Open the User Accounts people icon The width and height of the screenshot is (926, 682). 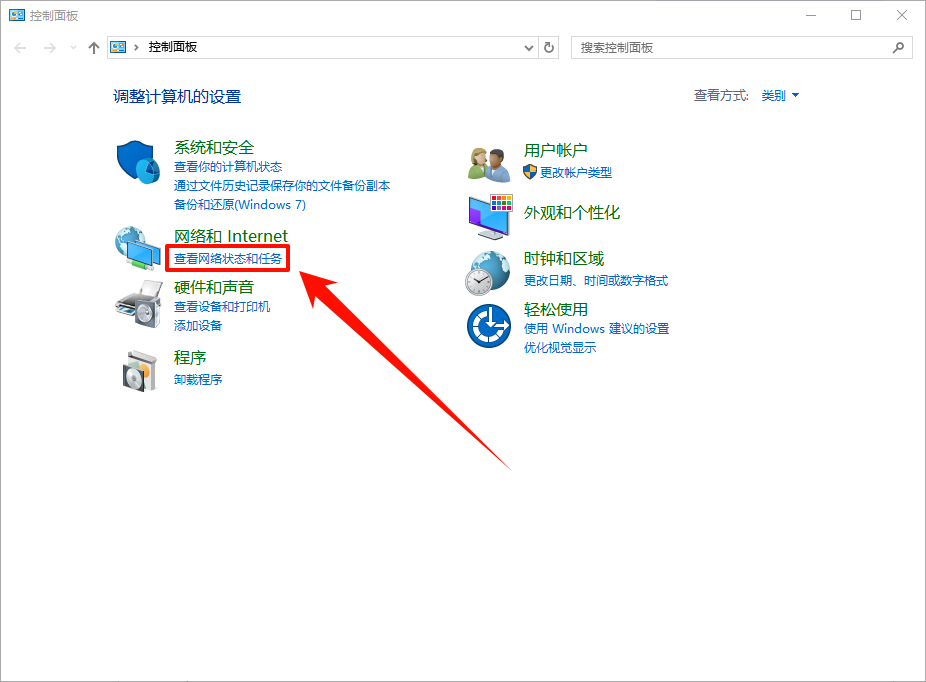click(489, 165)
